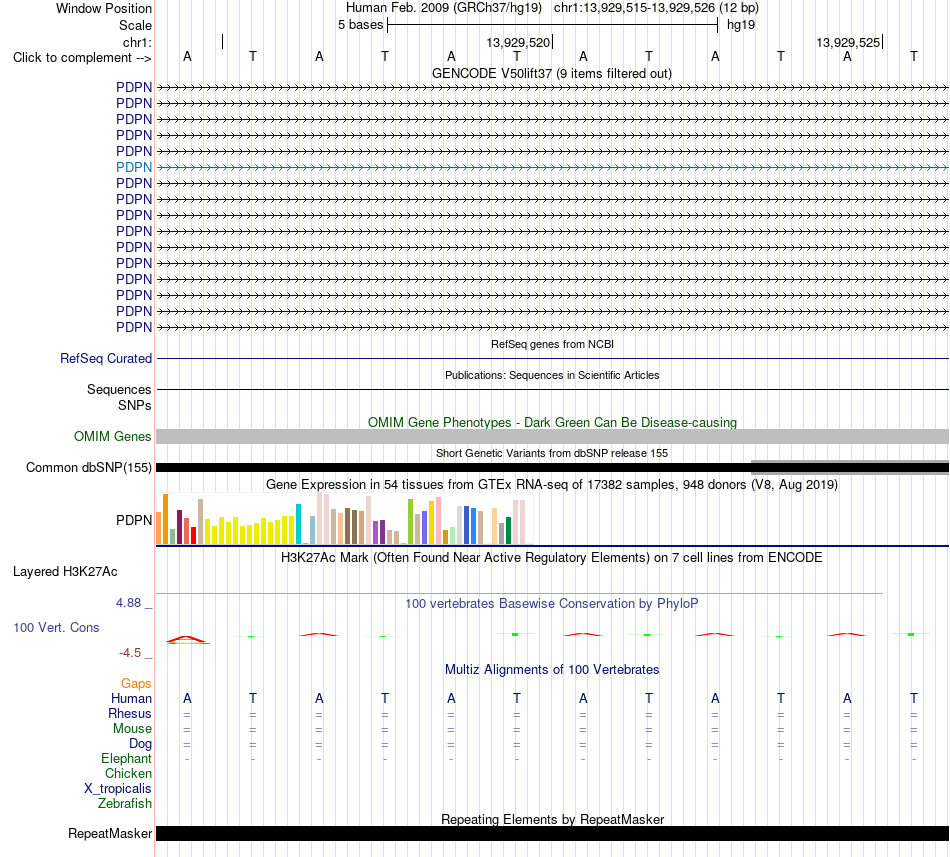Click the Zebrafish alignment row label
Viewport: 950px width, 857px height.
click(125, 803)
